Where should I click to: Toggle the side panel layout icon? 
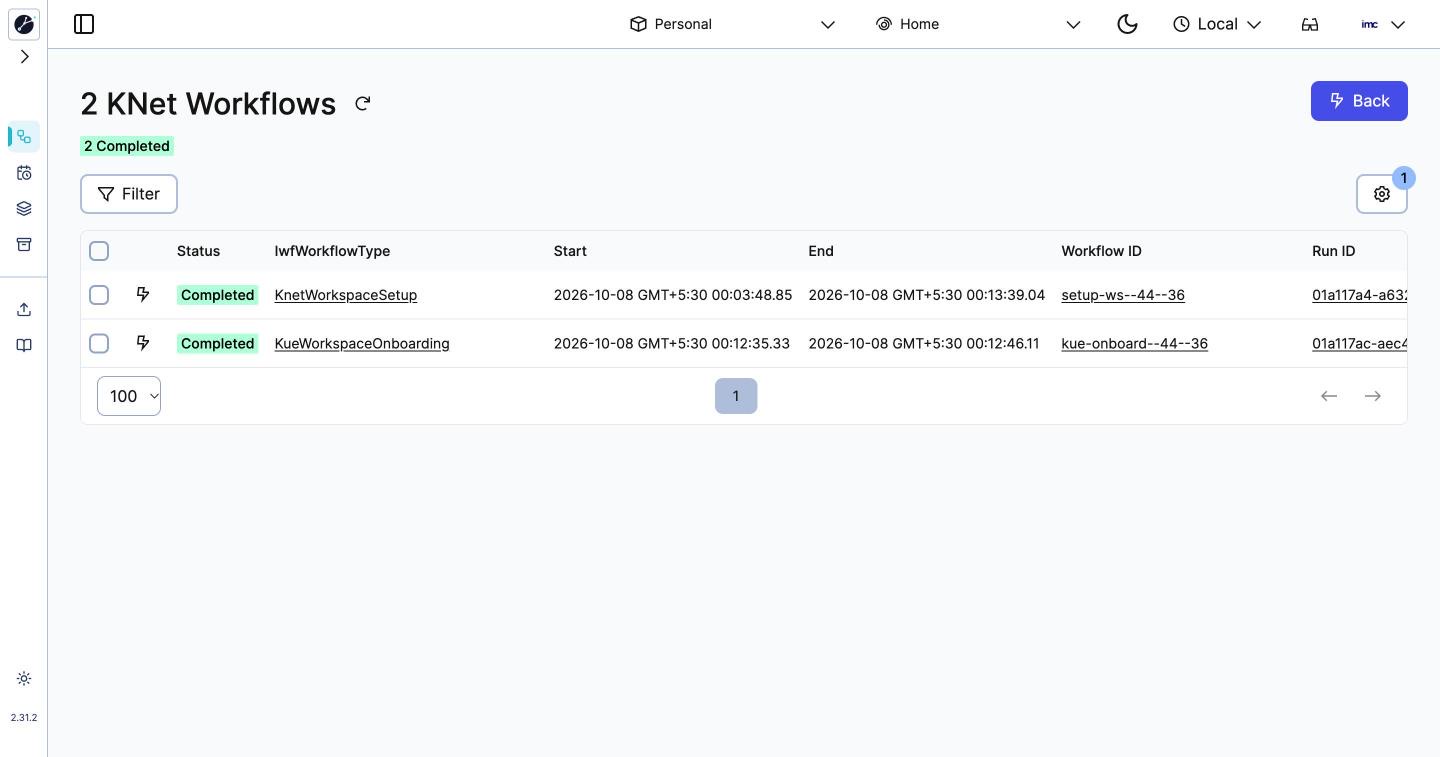click(x=84, y=24)
